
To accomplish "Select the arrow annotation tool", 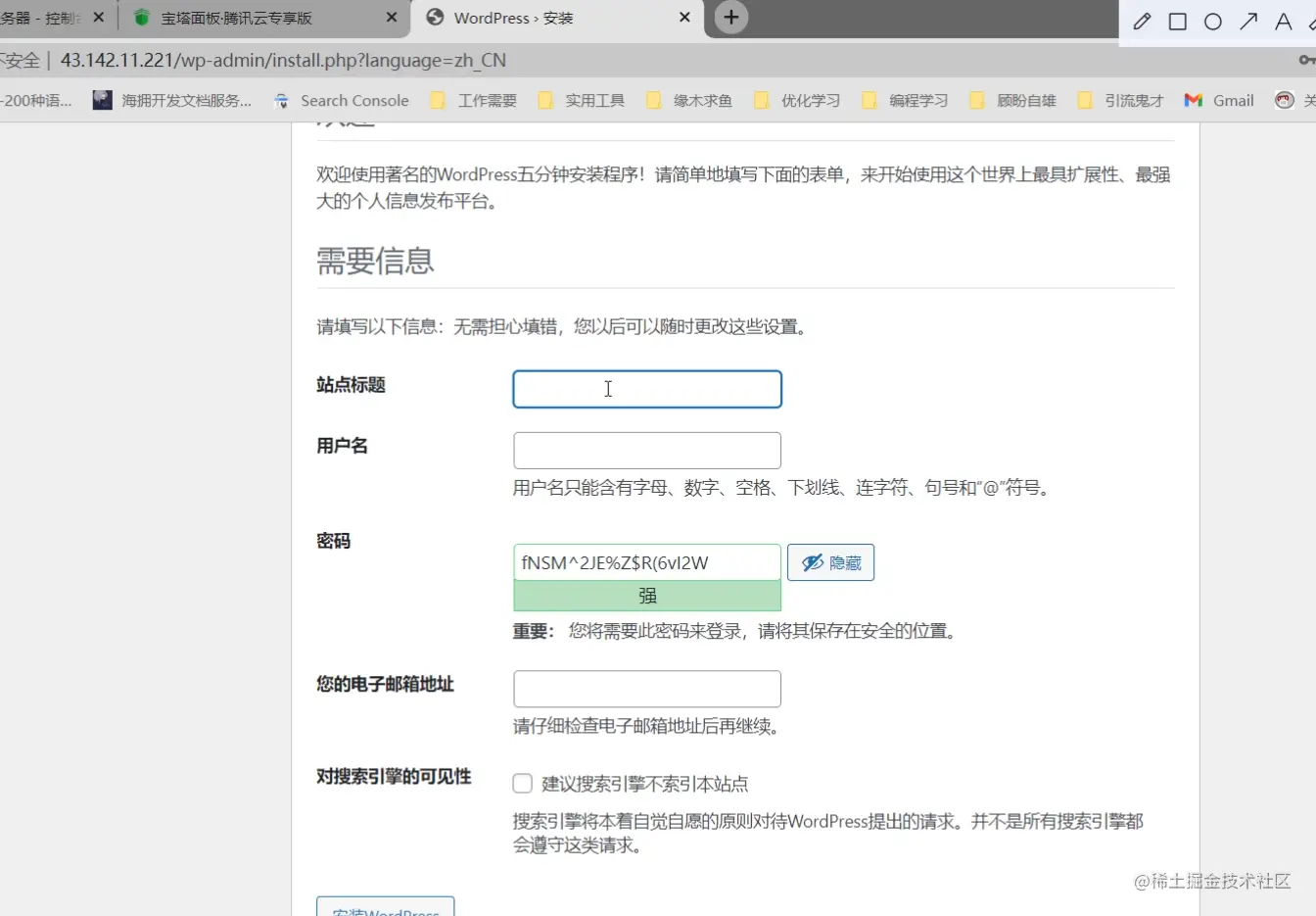I will (x=1247, y=20).
